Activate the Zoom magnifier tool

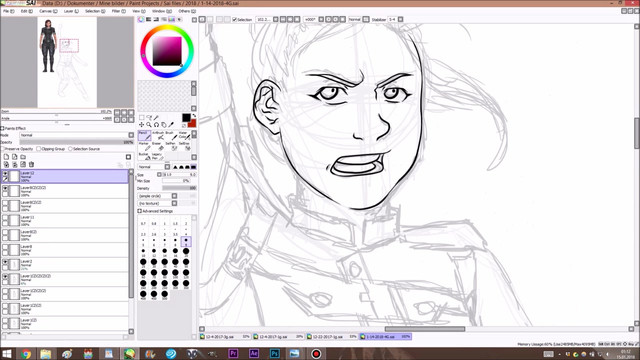click(149, 124)
